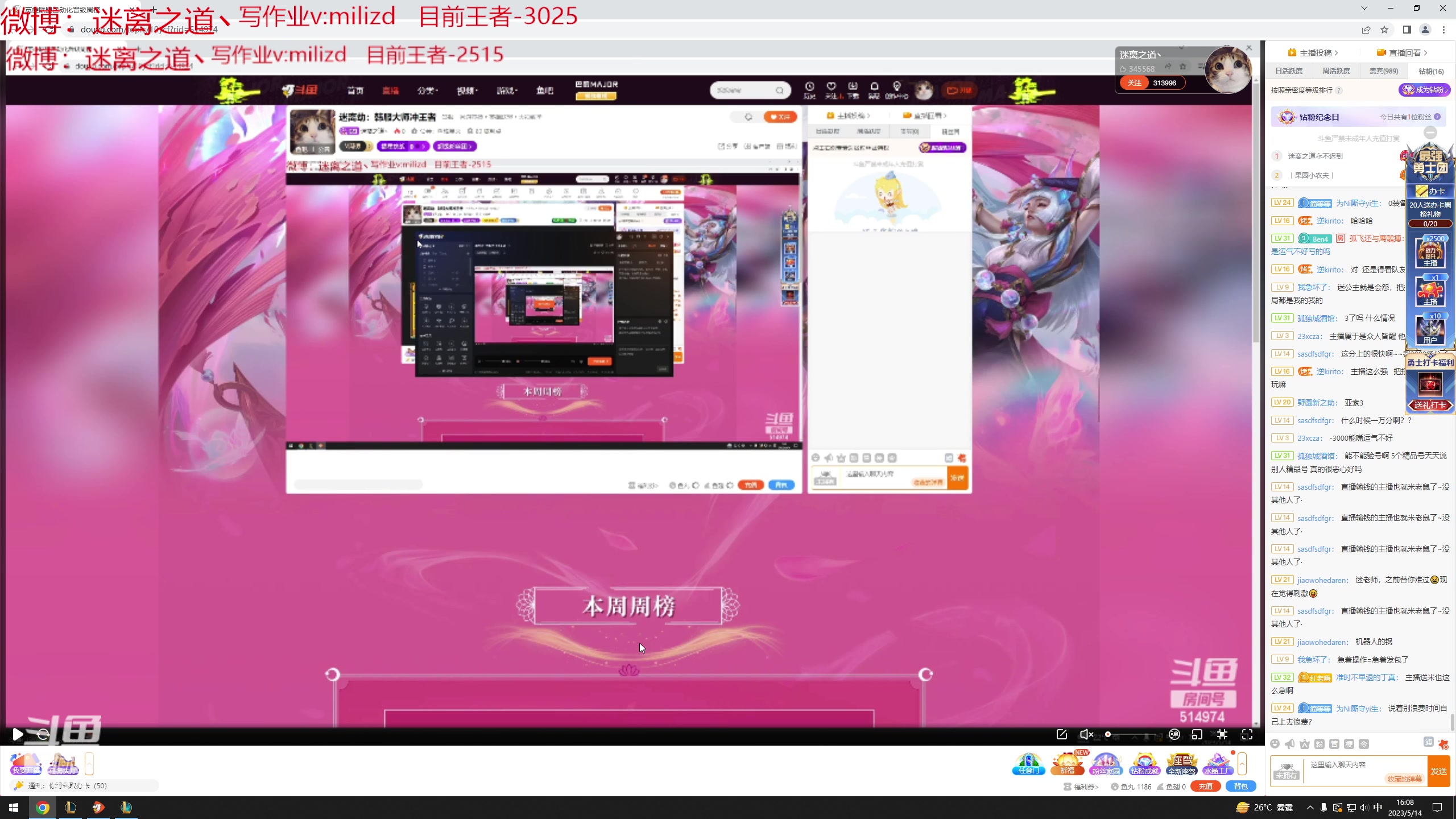Expand the gift icons panel arrow

click(1242, 764)
